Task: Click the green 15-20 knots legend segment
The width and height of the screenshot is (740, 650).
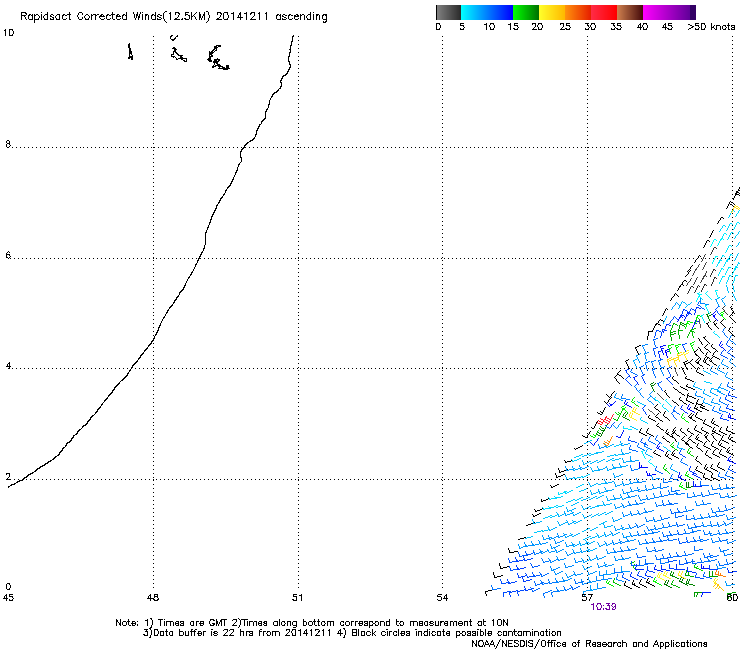Action: click(526, 12)
